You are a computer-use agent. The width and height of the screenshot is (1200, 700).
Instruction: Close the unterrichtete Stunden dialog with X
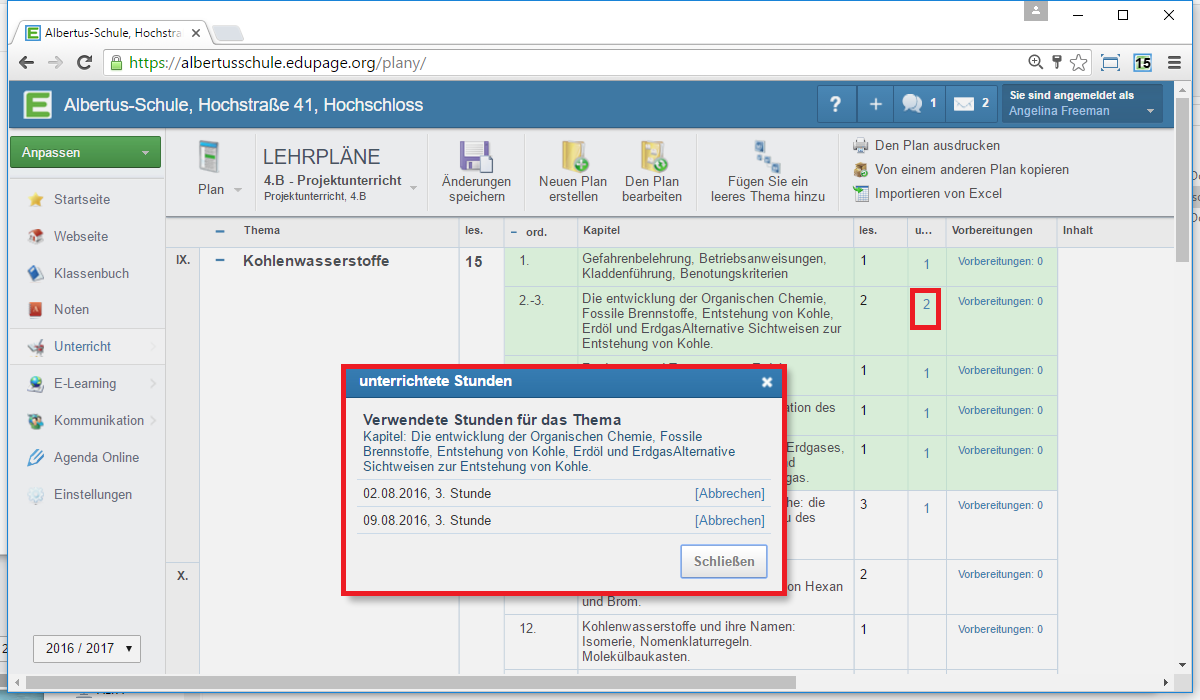pyautogui.click(x=767, y=382)
